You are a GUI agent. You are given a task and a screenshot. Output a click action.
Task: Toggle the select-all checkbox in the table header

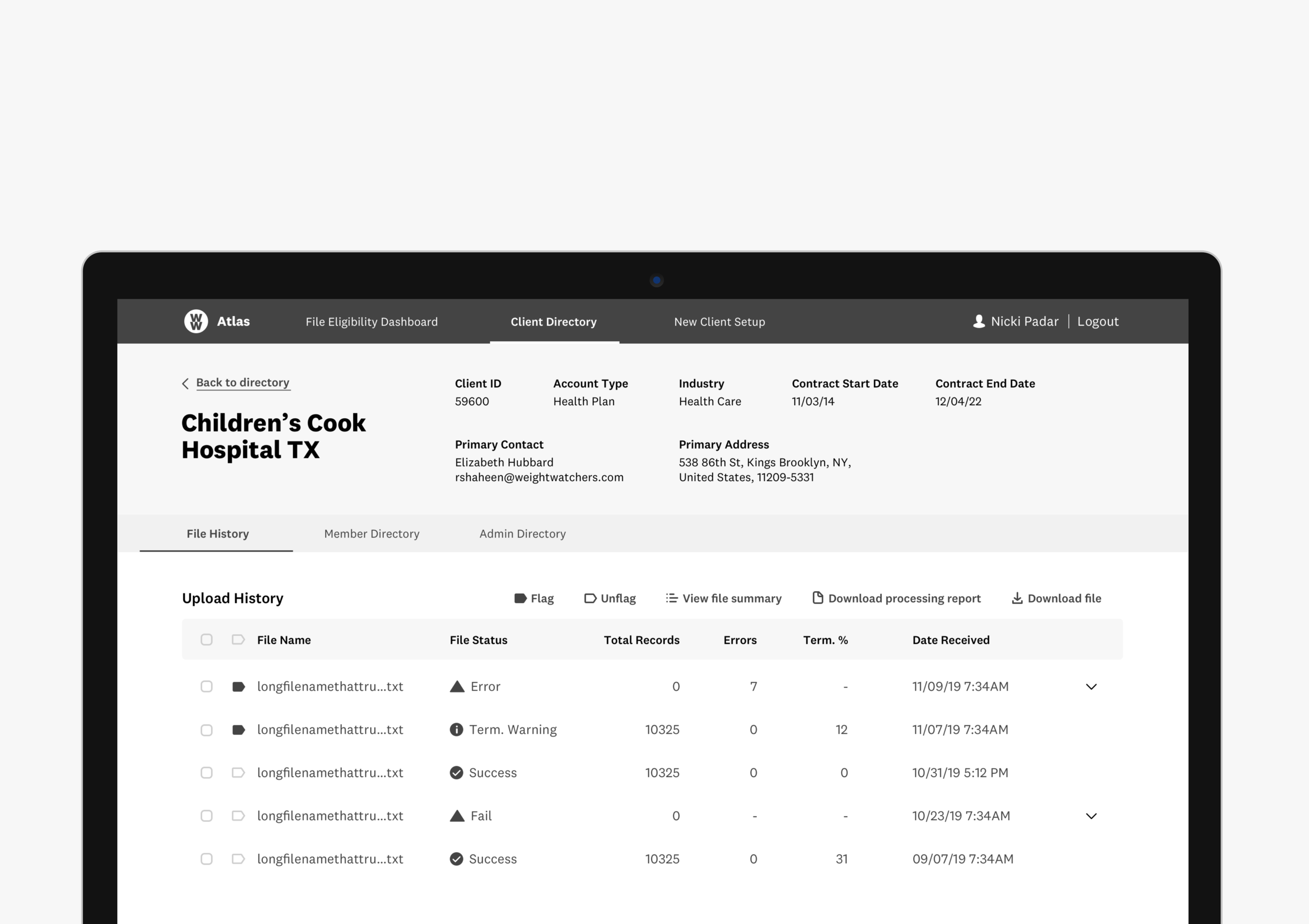[x=206, y=640]
